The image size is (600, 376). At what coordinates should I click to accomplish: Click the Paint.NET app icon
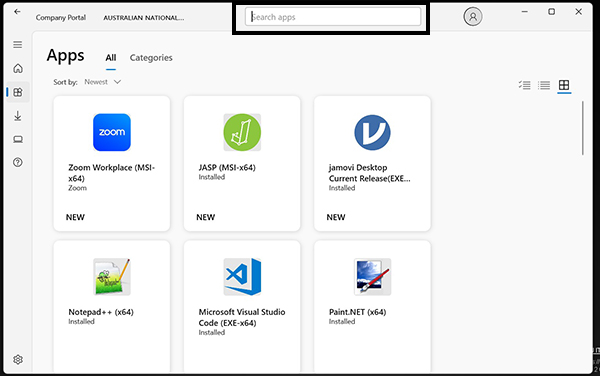[372, 277]
